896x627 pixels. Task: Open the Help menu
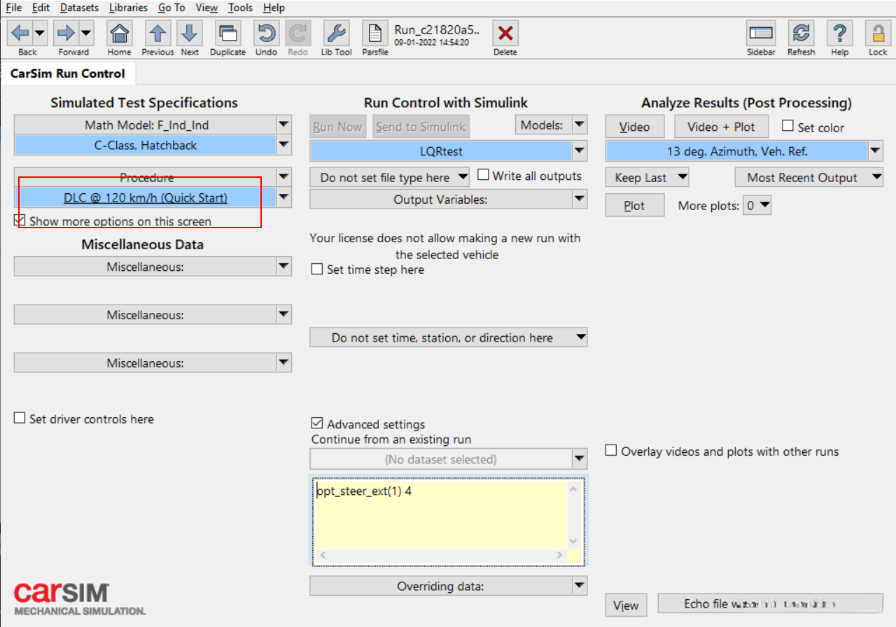click(274, 7)
